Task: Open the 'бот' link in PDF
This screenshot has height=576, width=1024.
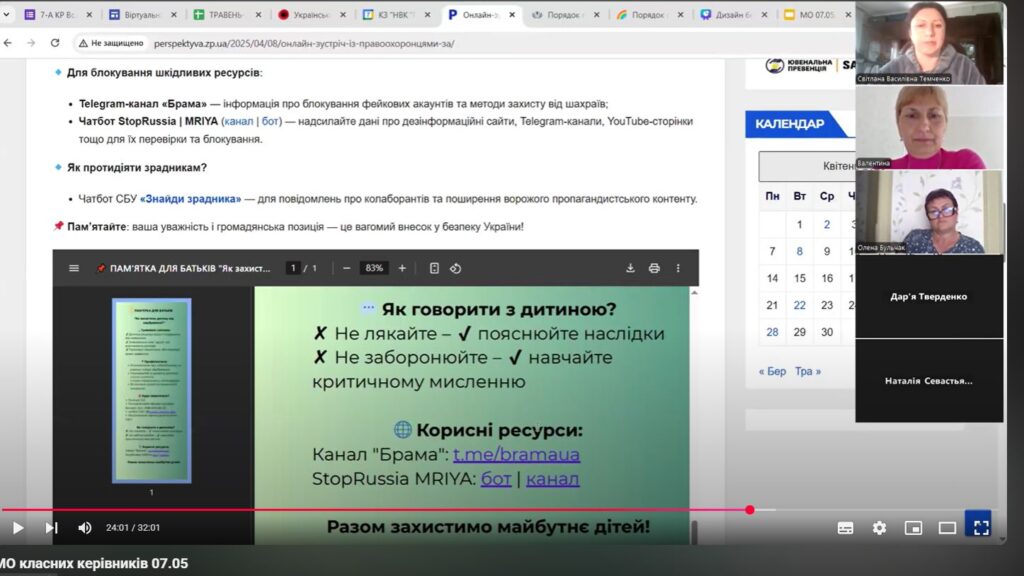Action: [496, 479]
